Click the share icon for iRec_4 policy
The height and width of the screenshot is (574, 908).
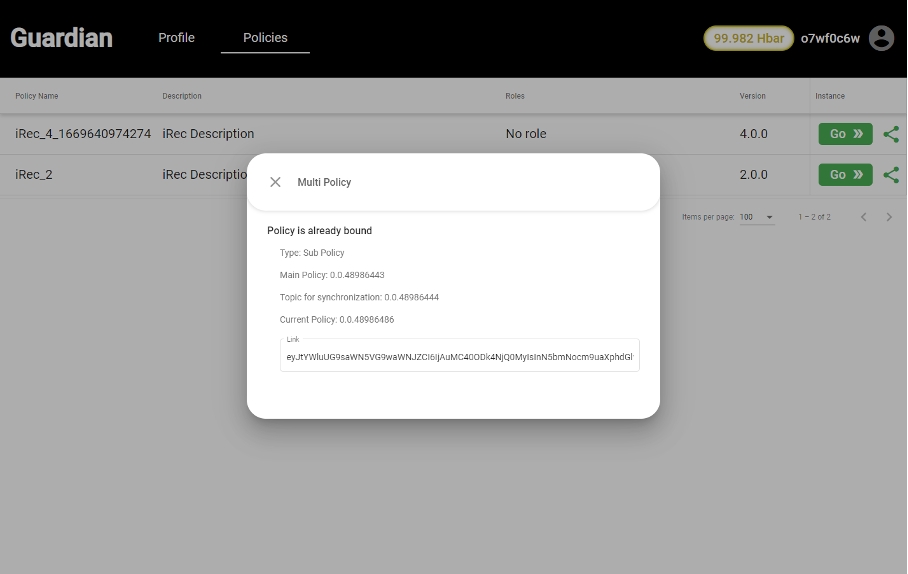coord(891,134)
